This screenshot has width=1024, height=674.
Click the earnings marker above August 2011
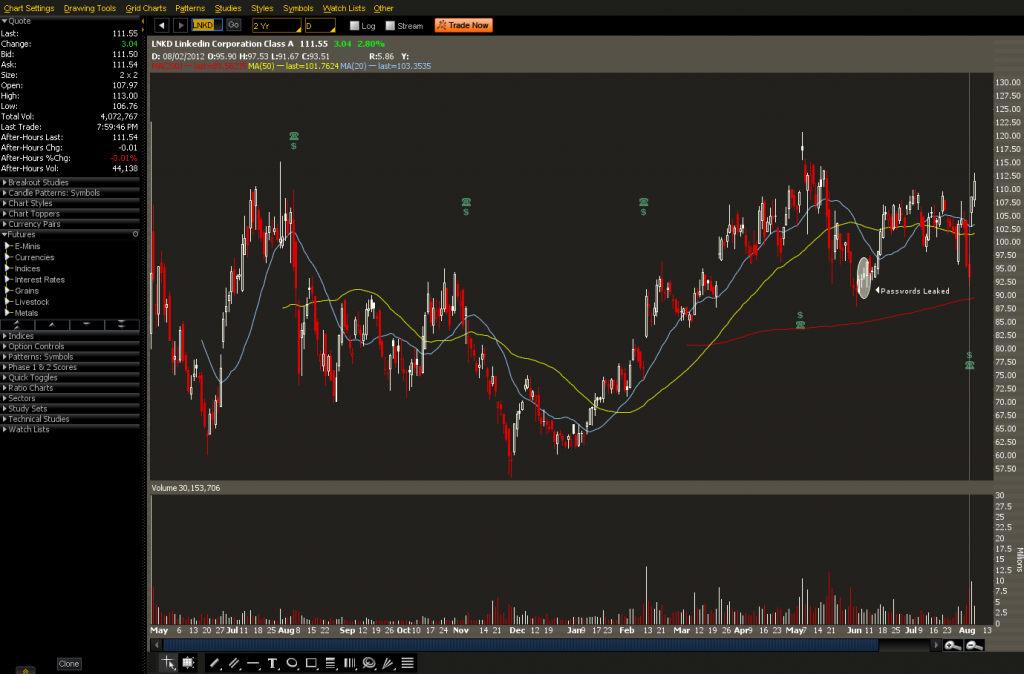pyautogui.click(x=294, y=140)
